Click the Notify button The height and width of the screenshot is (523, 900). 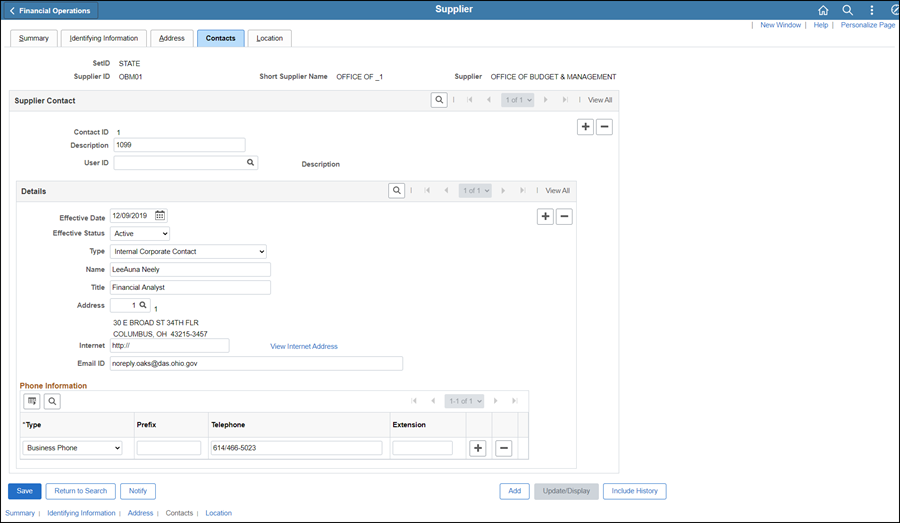coord(138,491)
